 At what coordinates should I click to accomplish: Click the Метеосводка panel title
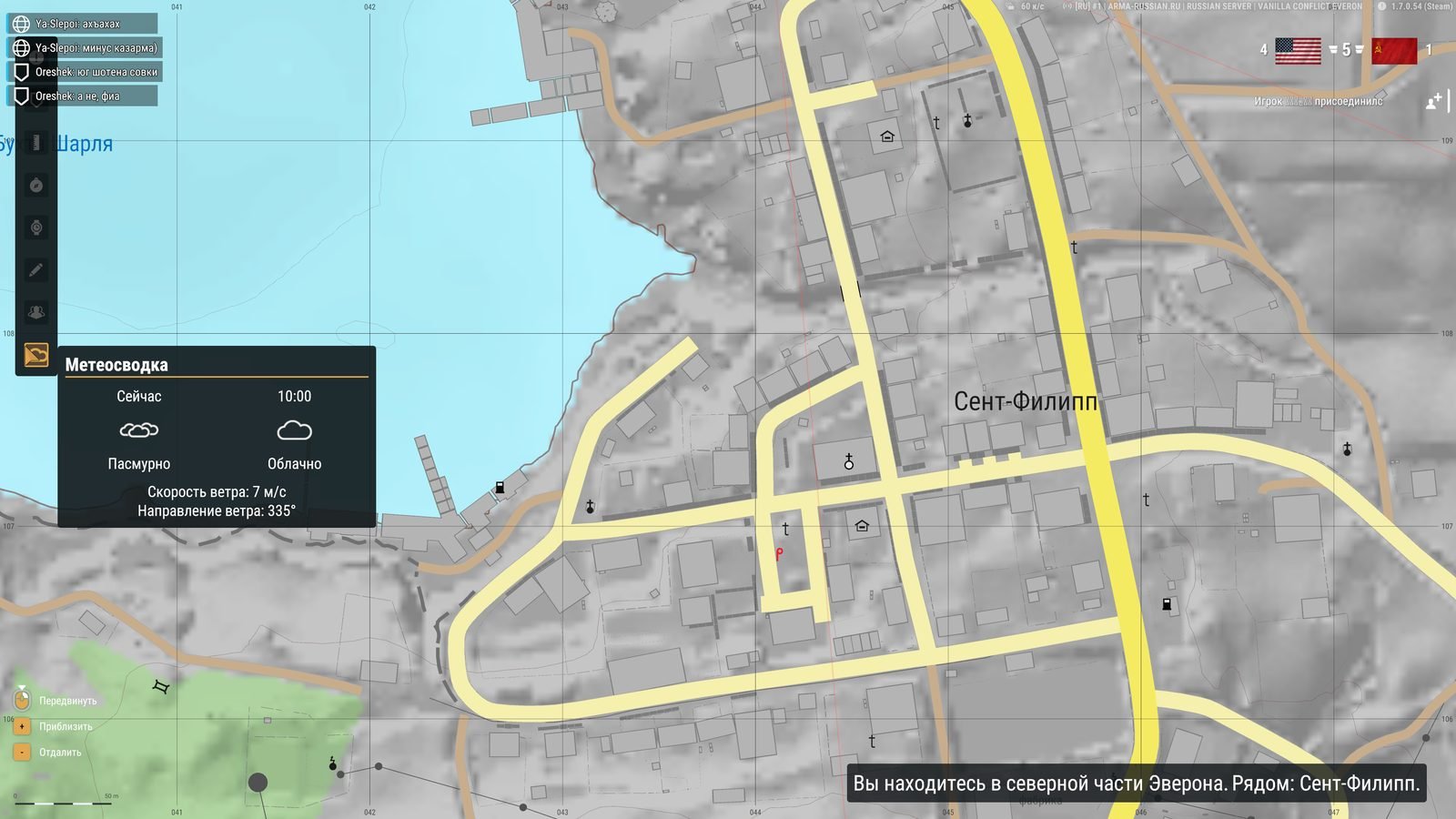pyautogui.click(x=116, y=365)
